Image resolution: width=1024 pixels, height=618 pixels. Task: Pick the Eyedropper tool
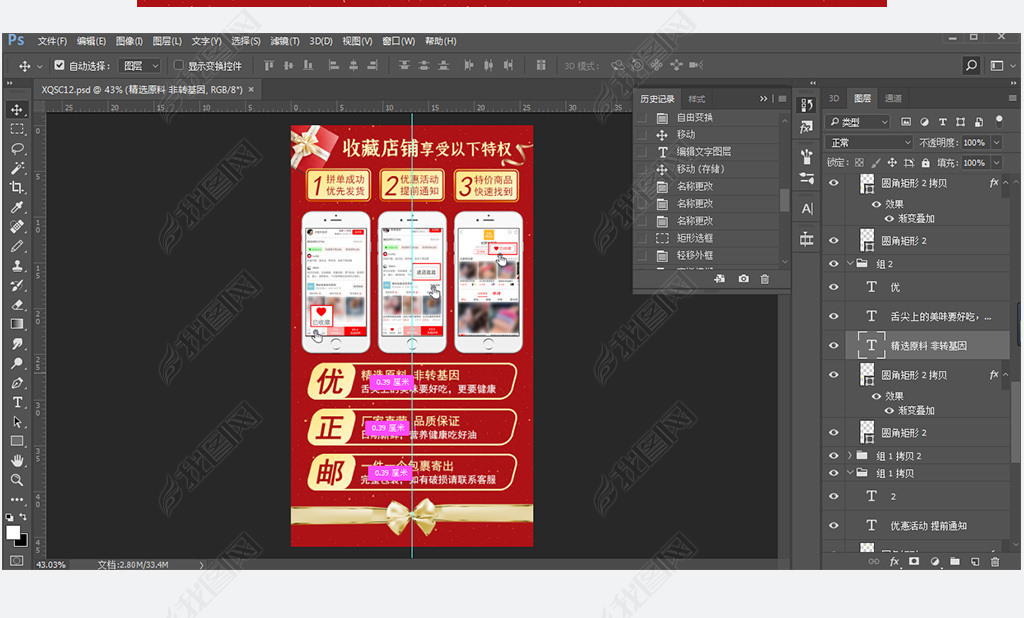tap(17, 207)
